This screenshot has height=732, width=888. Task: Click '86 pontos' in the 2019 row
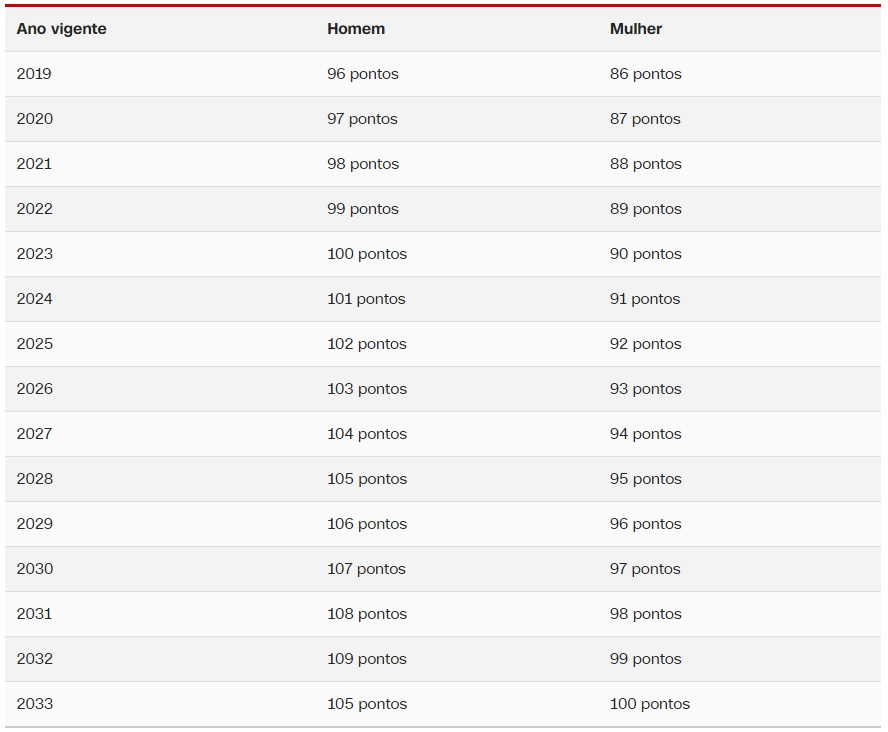click(x=646, y=74)
